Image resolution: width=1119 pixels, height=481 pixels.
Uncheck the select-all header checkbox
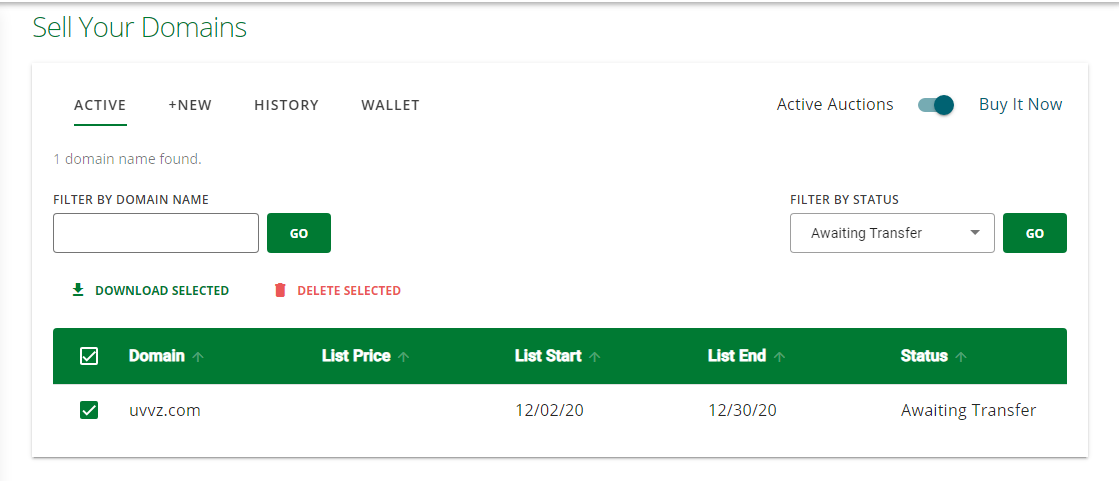coord(89,356)
